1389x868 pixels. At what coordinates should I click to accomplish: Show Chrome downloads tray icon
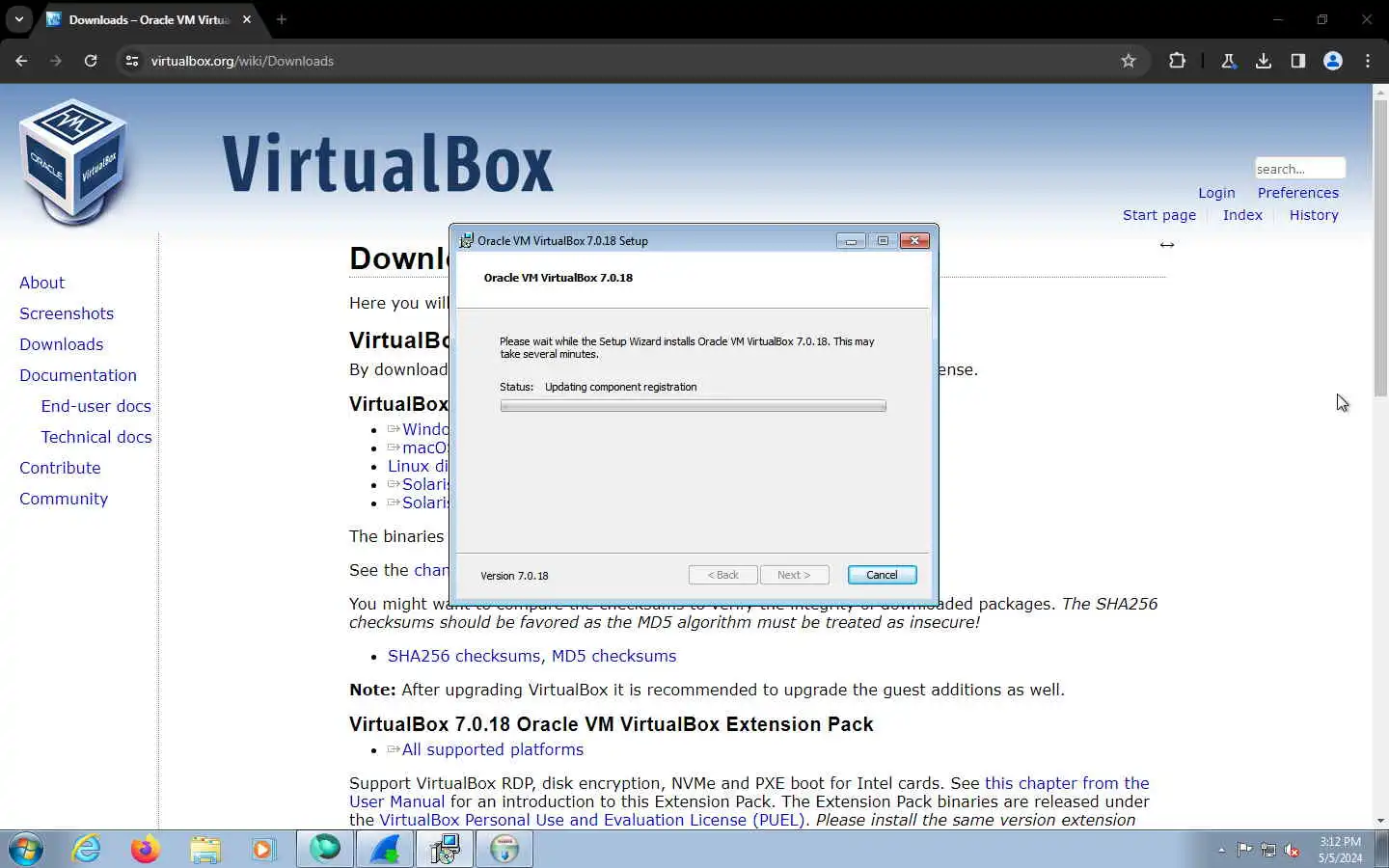tap(1264, 61)
